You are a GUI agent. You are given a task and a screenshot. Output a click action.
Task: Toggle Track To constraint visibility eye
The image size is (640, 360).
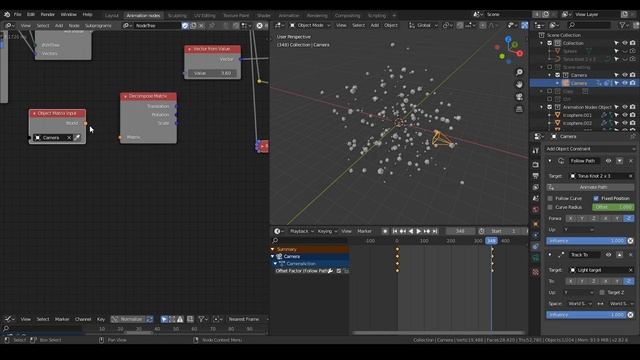pos(608,255)
